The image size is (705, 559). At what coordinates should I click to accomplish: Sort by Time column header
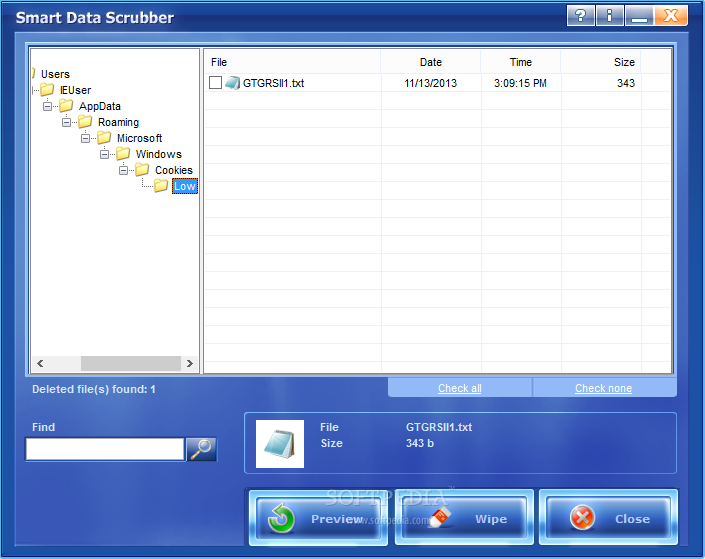tap(521, 62)
